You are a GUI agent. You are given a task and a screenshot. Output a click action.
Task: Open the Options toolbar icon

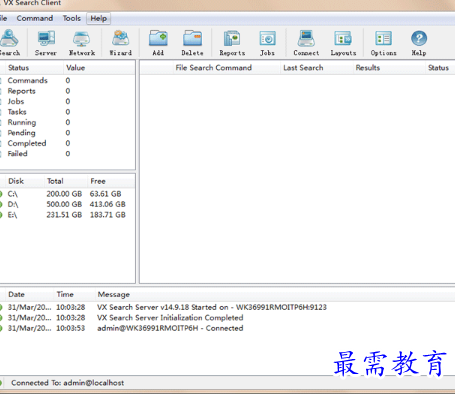pos(383,43)
